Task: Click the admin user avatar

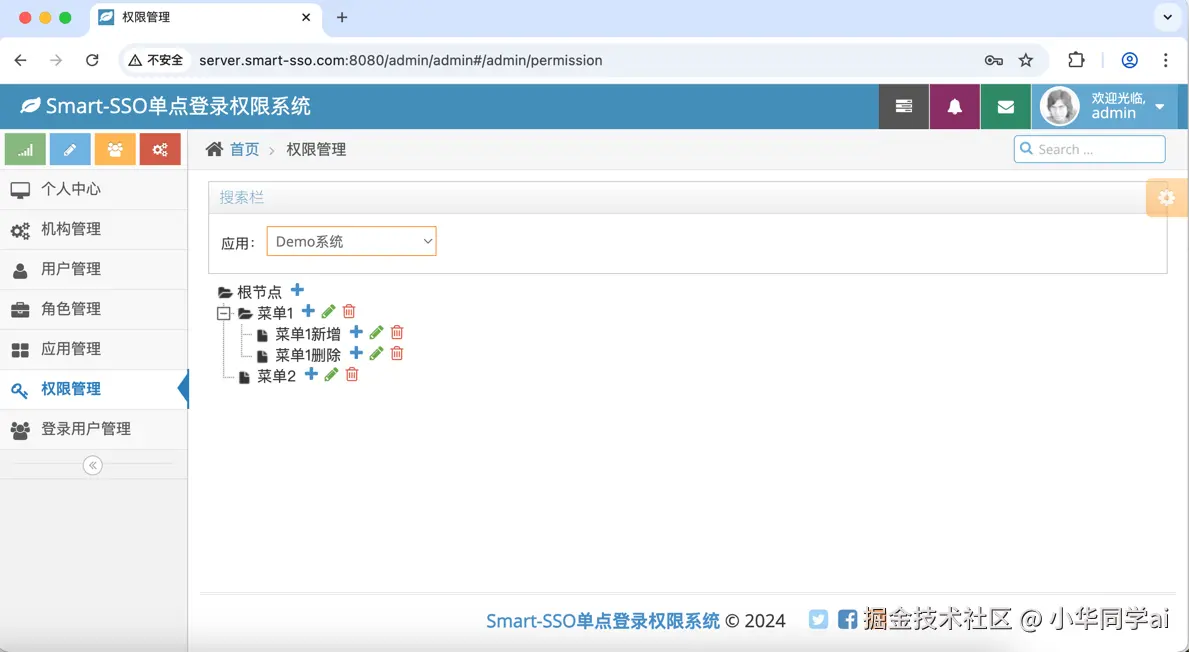Action: click(1059, 106)
